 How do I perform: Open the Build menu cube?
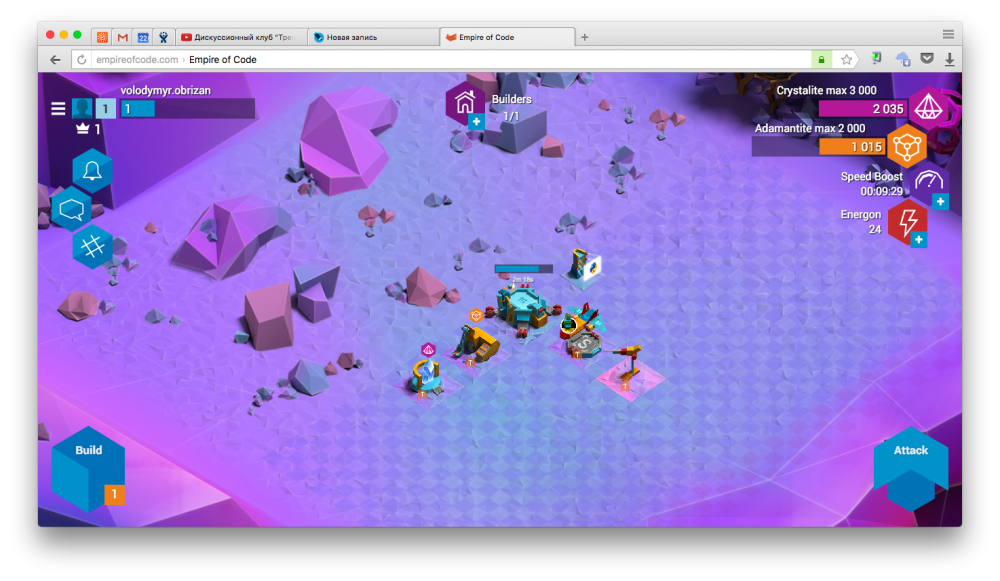tap(88, 469)
